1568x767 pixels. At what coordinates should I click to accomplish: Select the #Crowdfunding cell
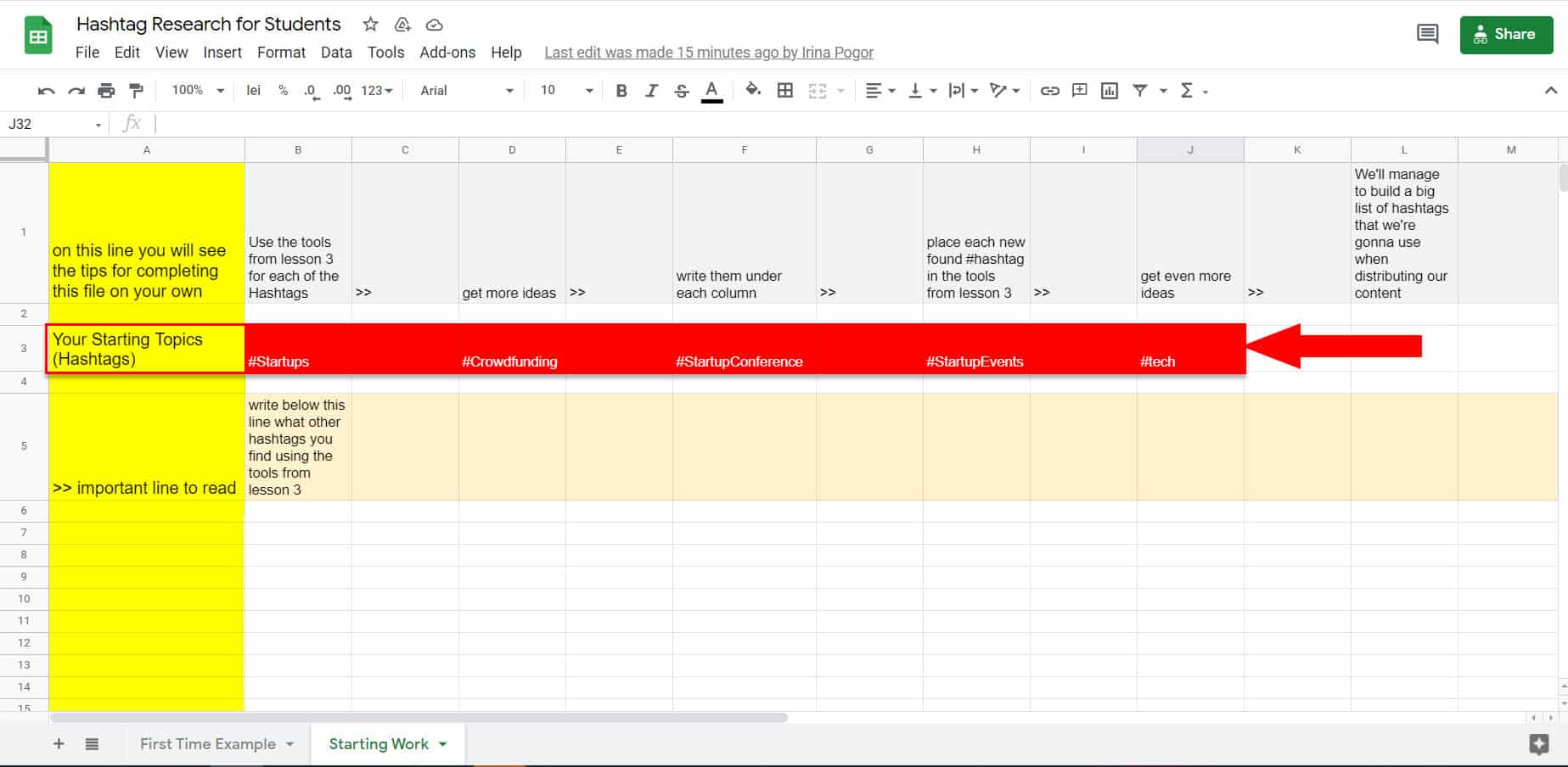pyautogui.click(x=512, y=348)
